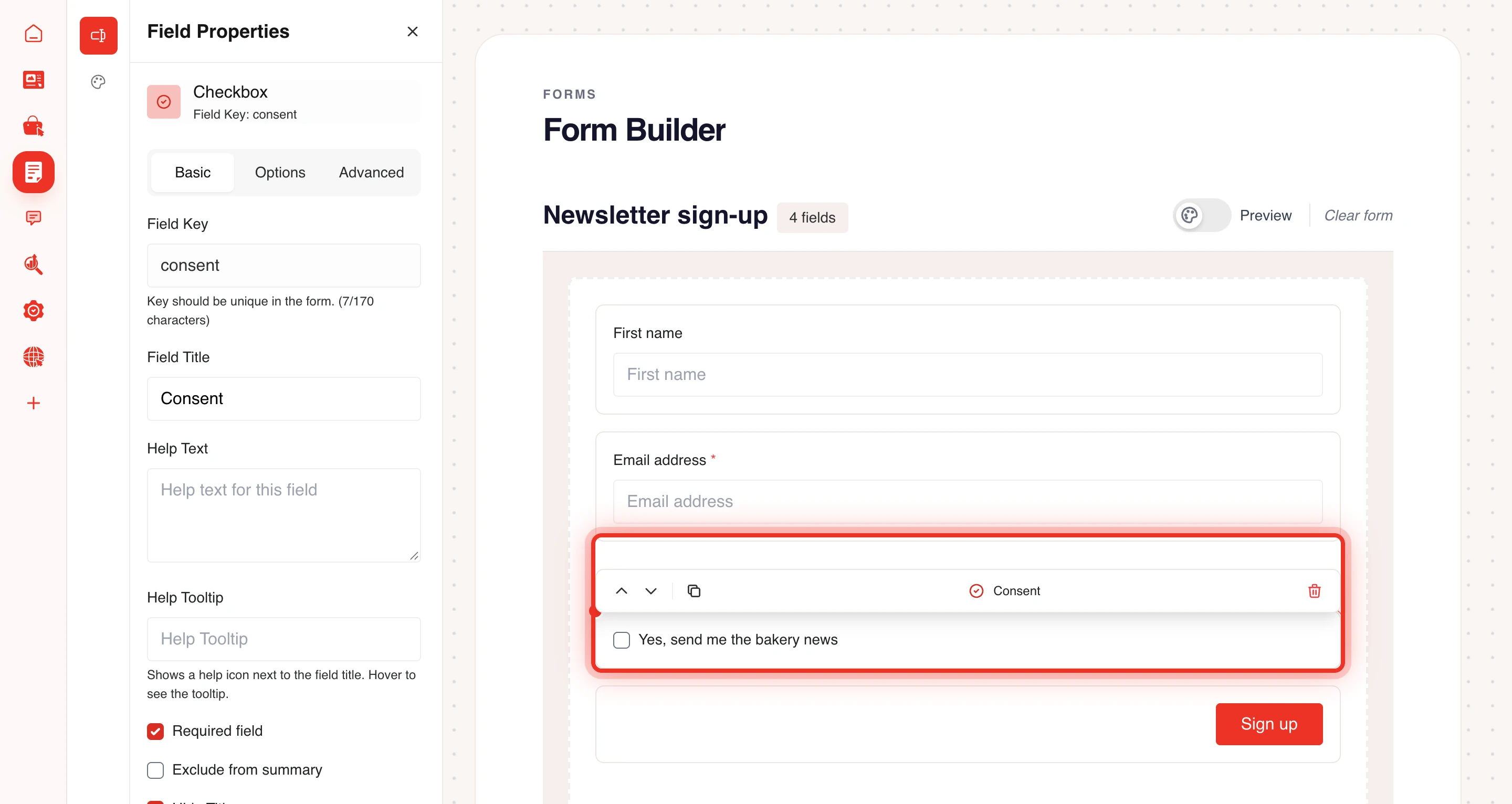The width and height of the screenshot is (1512, 804).
Task: Focus the Help Tooltip input
Action: click(x=283, y=639)
